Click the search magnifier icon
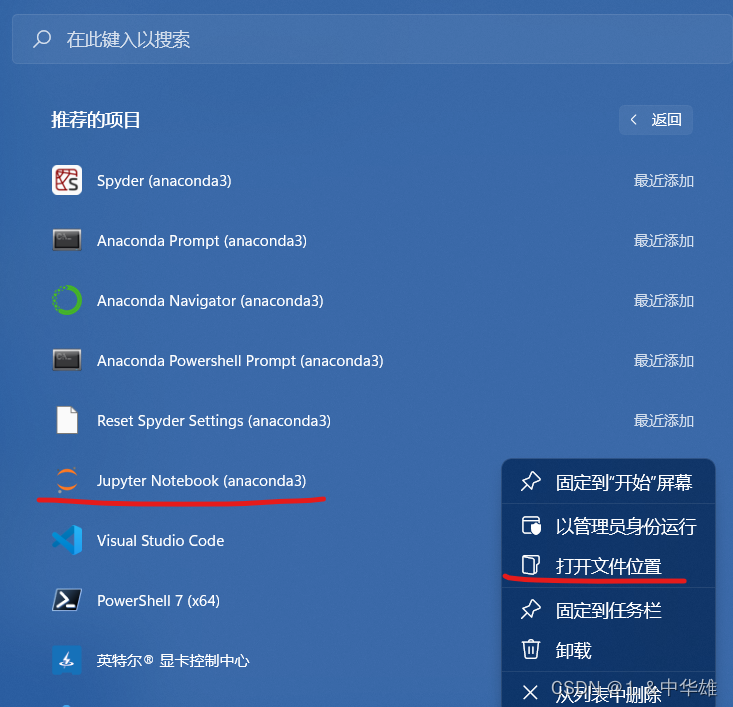 [42, 39]
